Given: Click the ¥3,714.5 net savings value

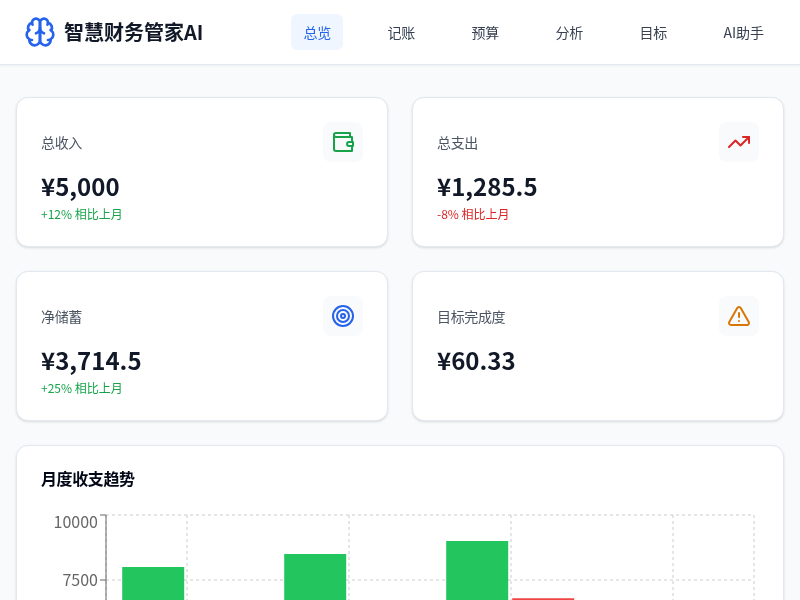Looking at the screenshot, I should 91,361.
